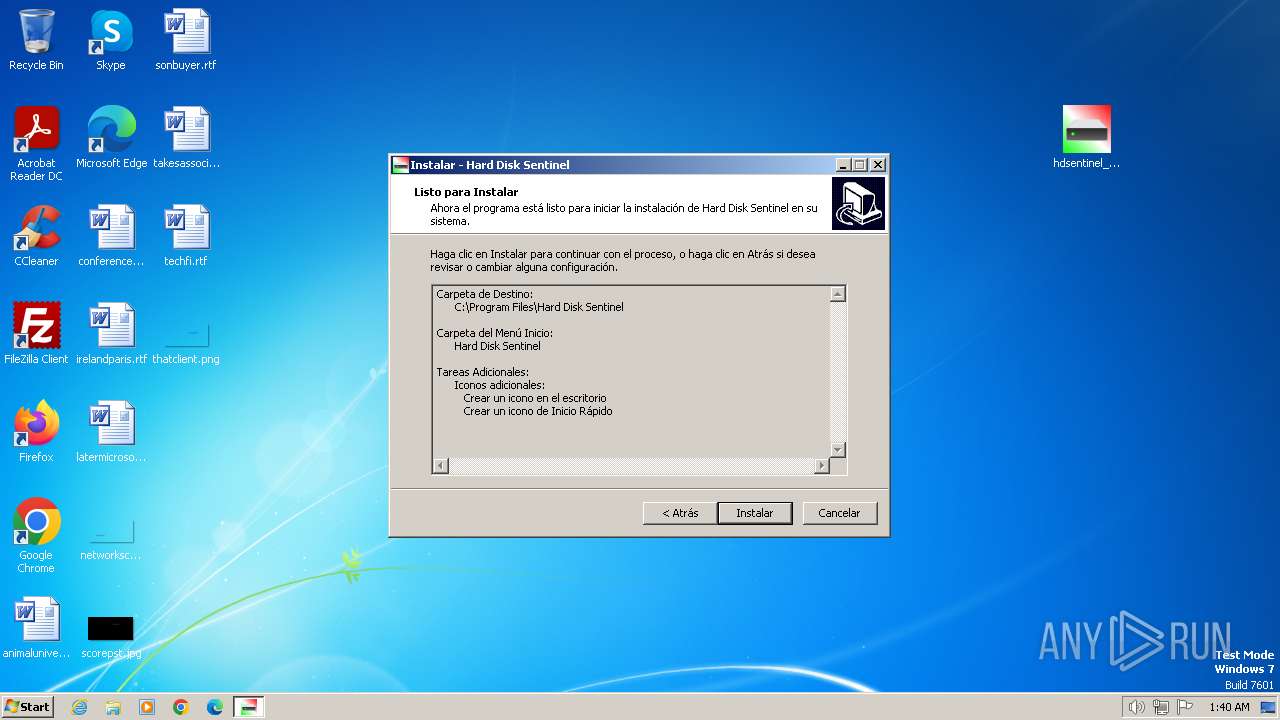Select the hdsentinel_ installer icon on desktop
This screenshot has width=1280, height=720.
click(x=1086, y=138)
